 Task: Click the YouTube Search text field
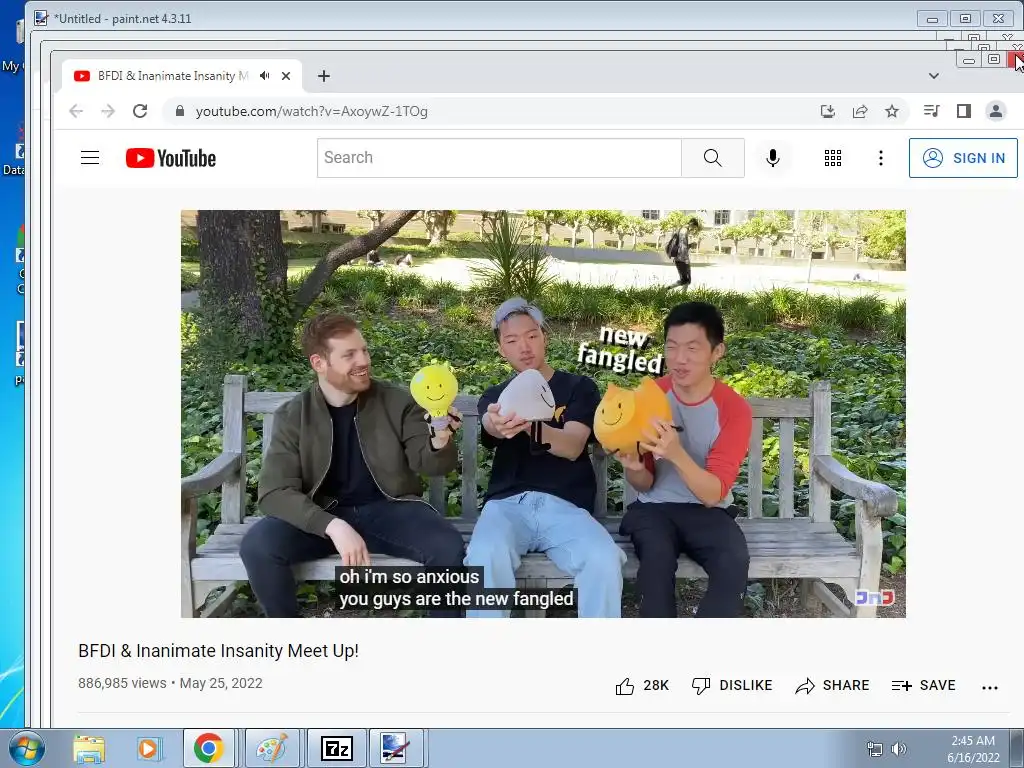tap(500, 157)
